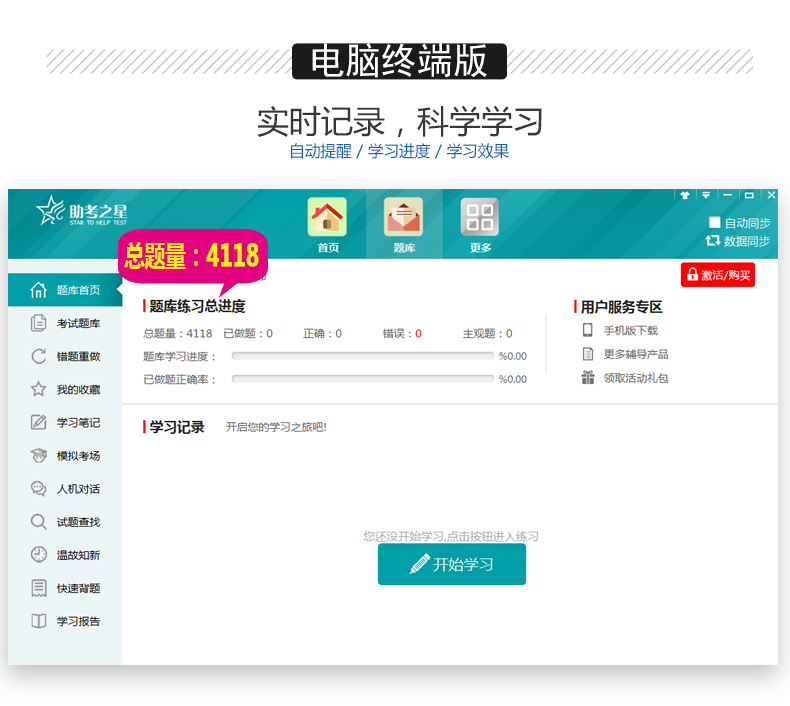Select the 题库 envelope icon tab

404,217
